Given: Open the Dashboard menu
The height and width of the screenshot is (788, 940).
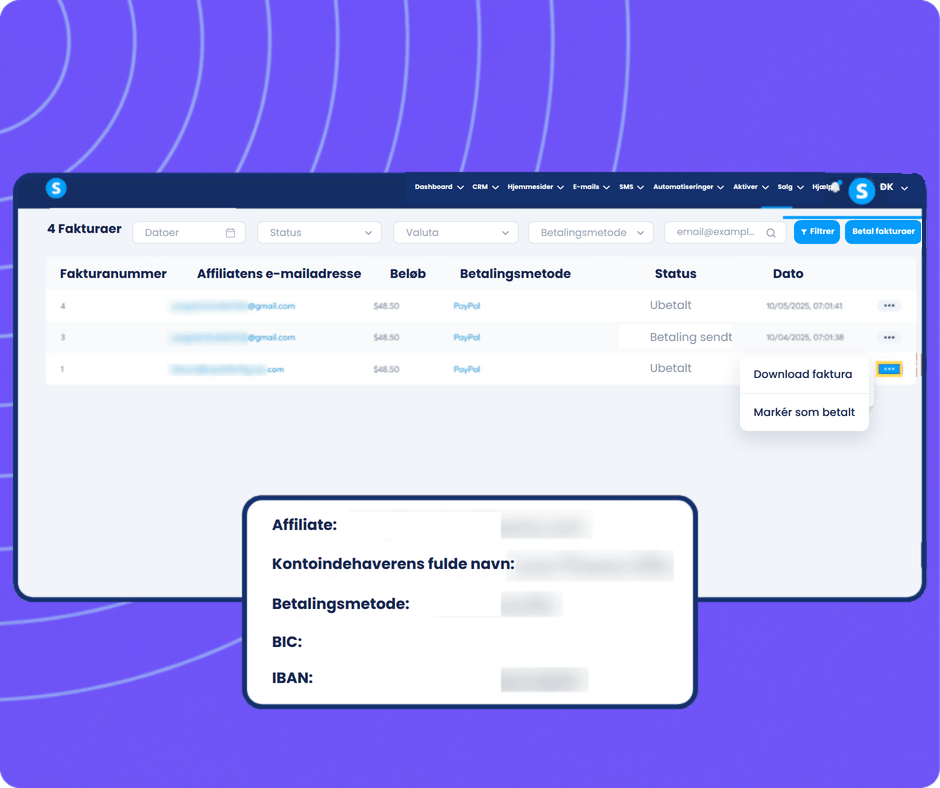Looking at the screenshot, I should pyautogui.click(x=439, y=187).
